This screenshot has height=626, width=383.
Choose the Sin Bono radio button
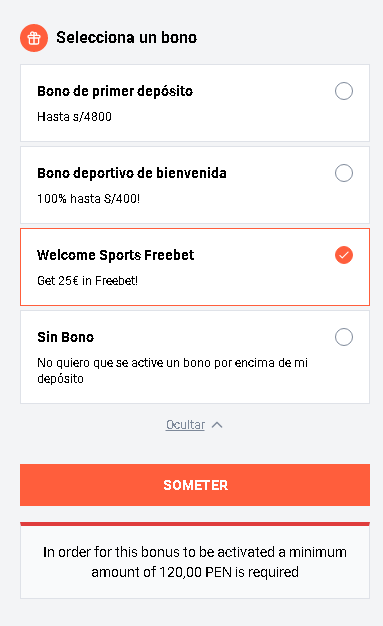pos(344,337)
